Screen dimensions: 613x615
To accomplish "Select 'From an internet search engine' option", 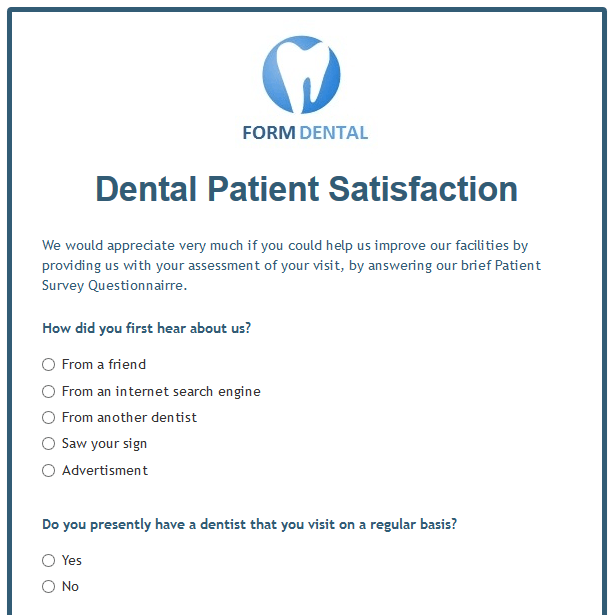I will (48, 392).
